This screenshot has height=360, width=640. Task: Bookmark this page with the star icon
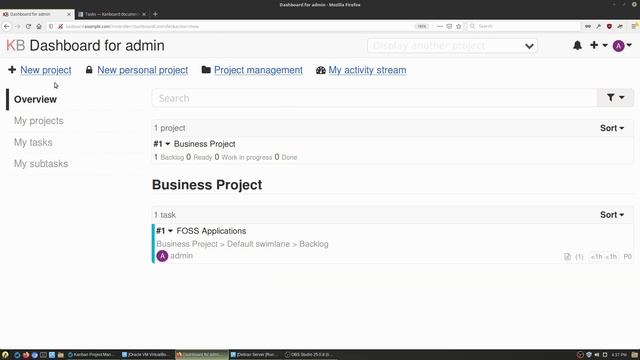click(x=459, y=27)
